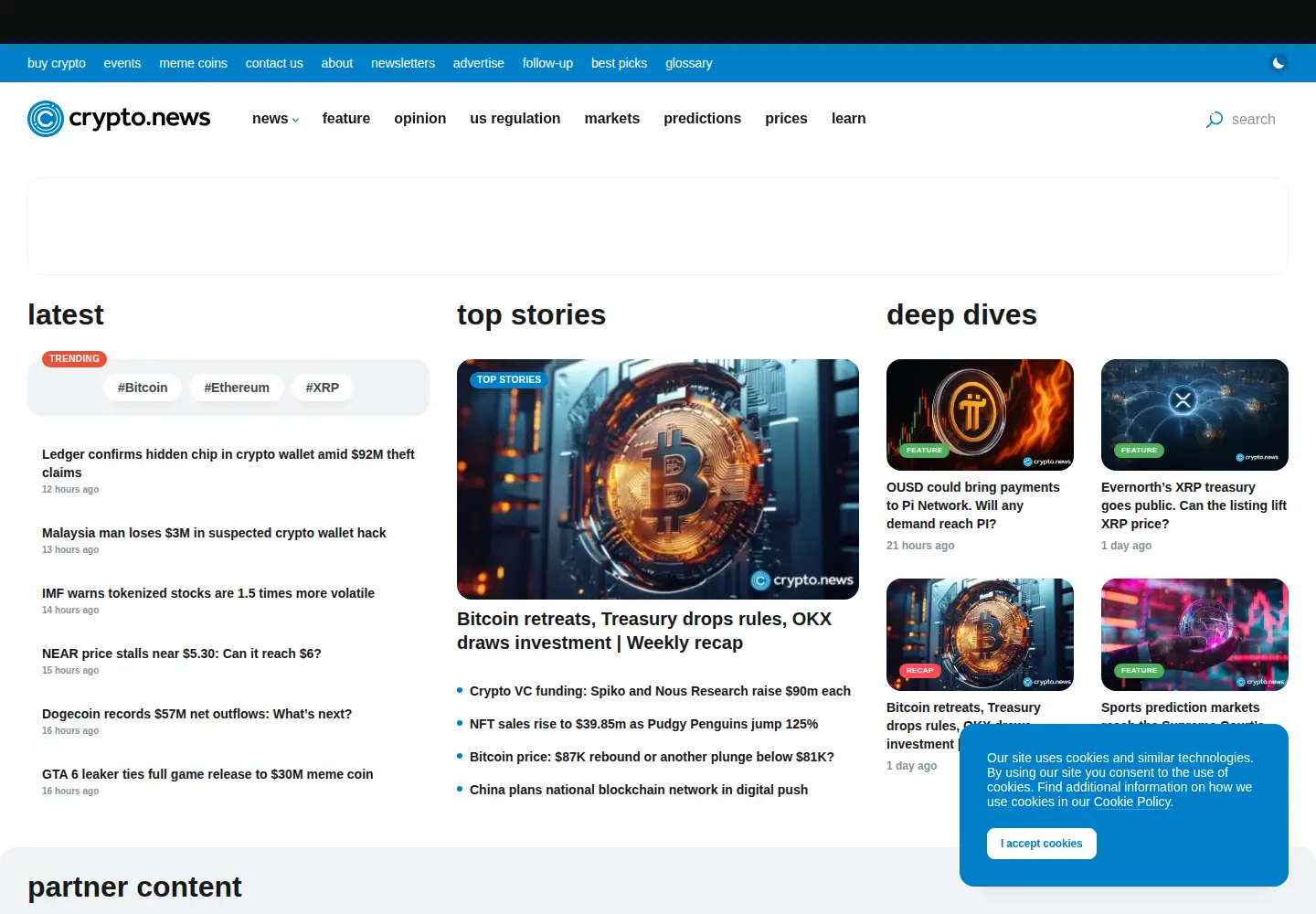Read Bitcoin price $87K rebound story

pos(652,757)
